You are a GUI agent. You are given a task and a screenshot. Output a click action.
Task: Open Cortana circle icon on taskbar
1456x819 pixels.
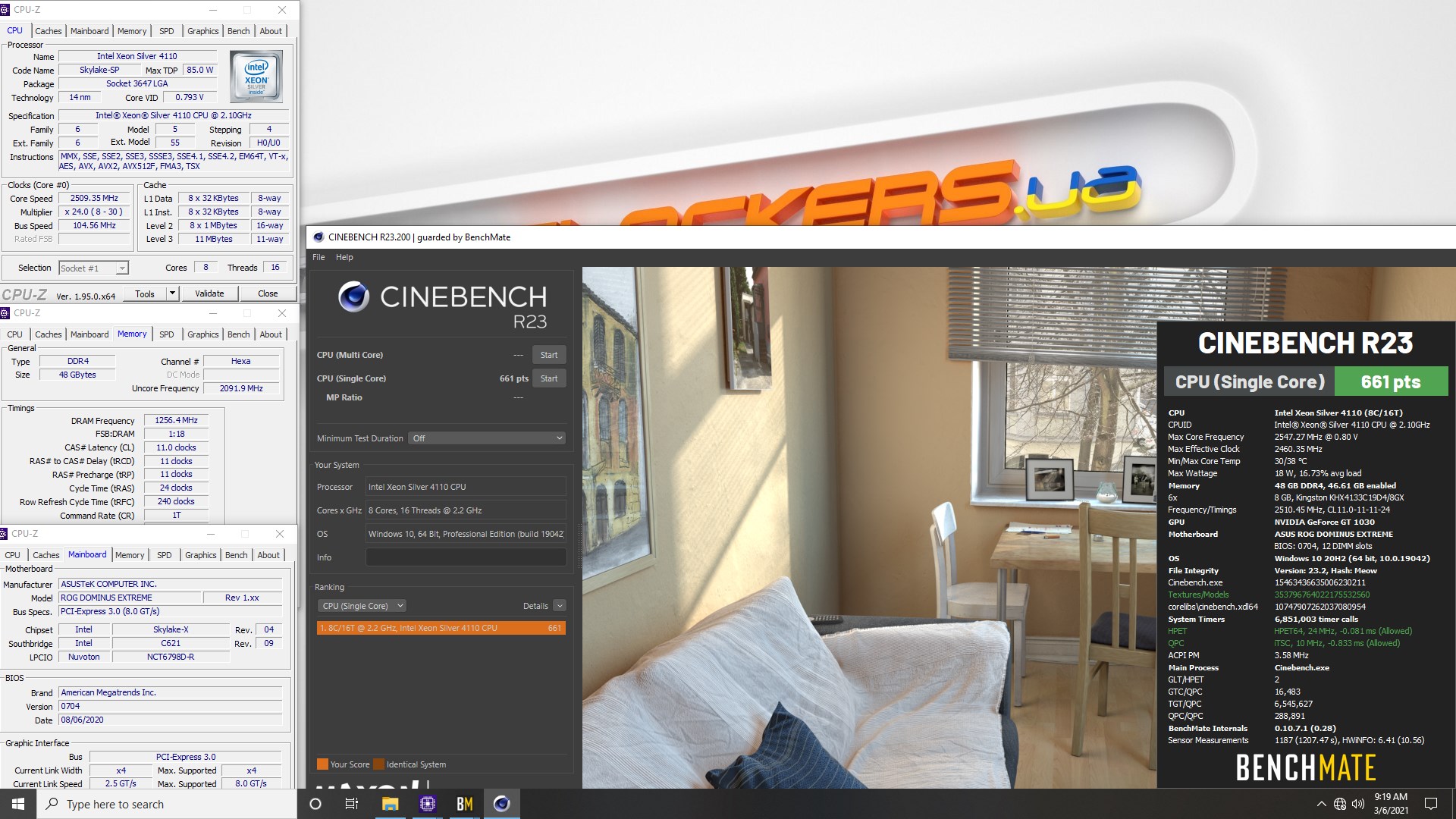315,804
